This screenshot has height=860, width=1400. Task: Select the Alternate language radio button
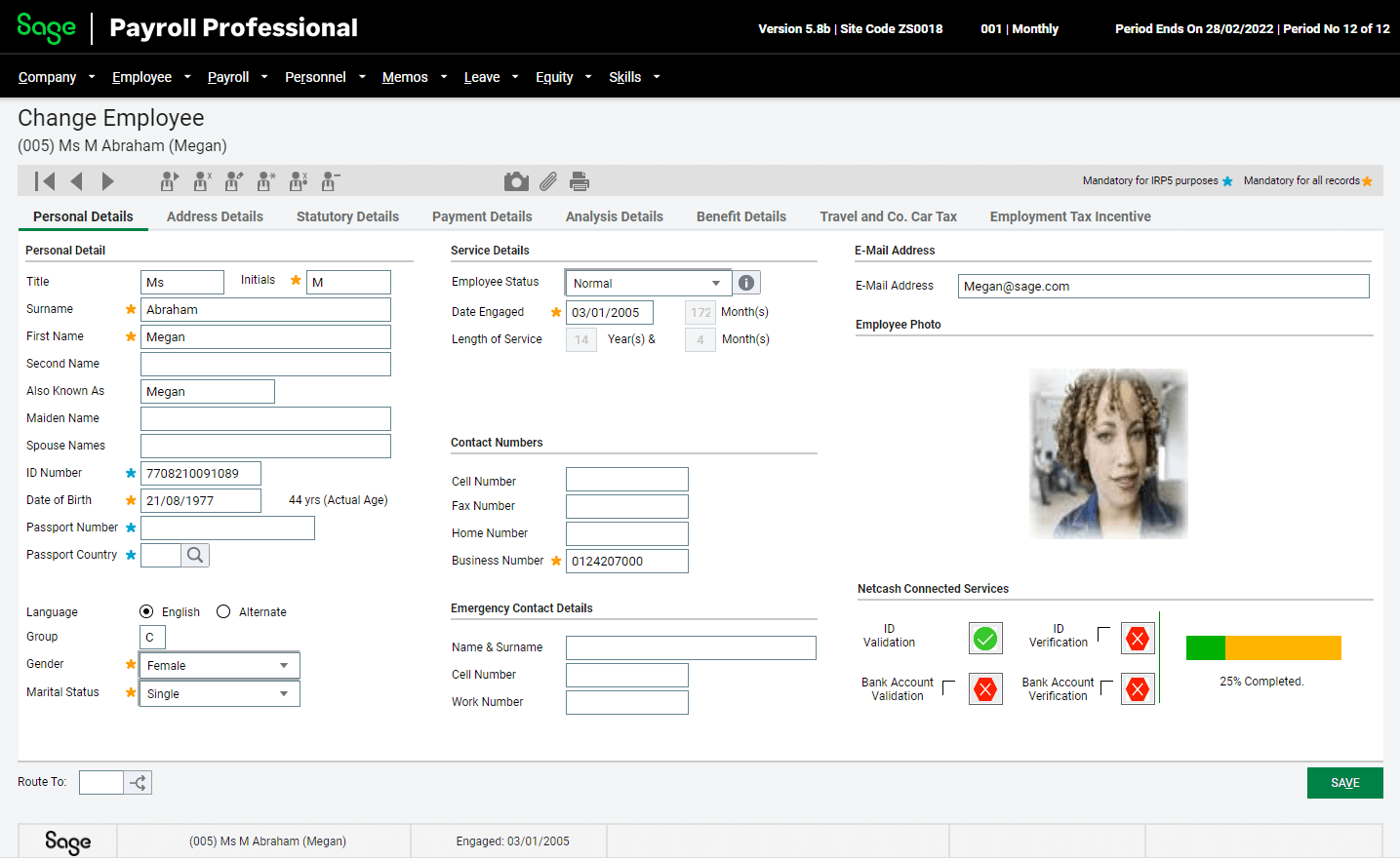tap(223, 611)
